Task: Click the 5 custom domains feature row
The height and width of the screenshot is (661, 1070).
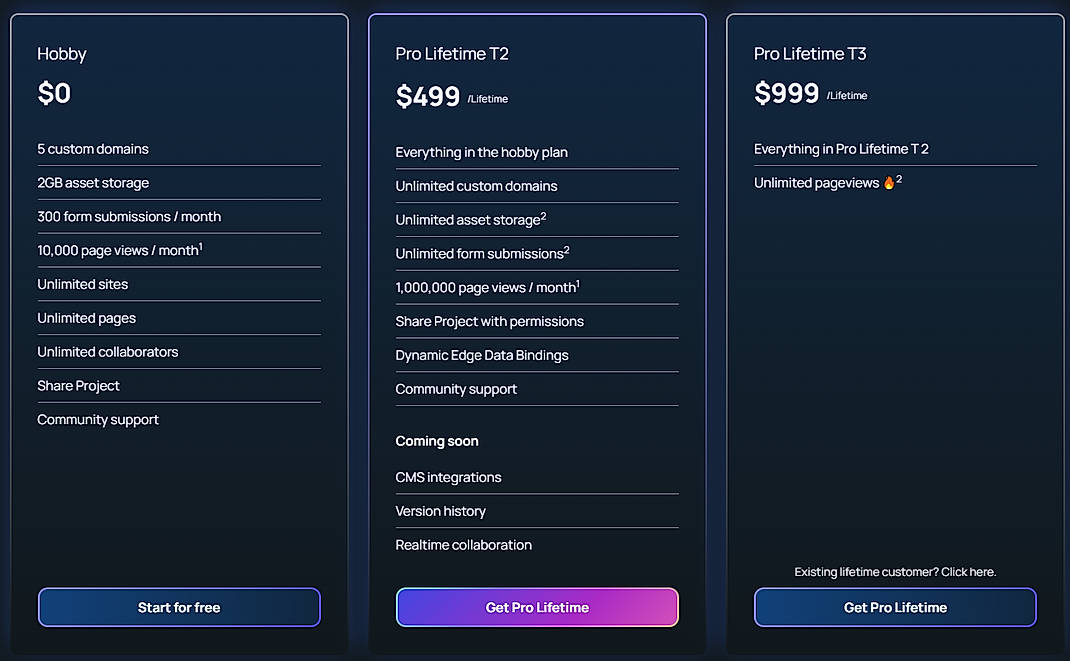Action: 91,148
